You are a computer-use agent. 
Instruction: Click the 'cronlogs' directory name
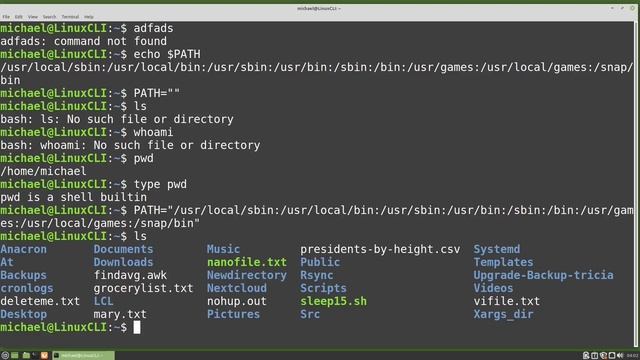(27, 289)
